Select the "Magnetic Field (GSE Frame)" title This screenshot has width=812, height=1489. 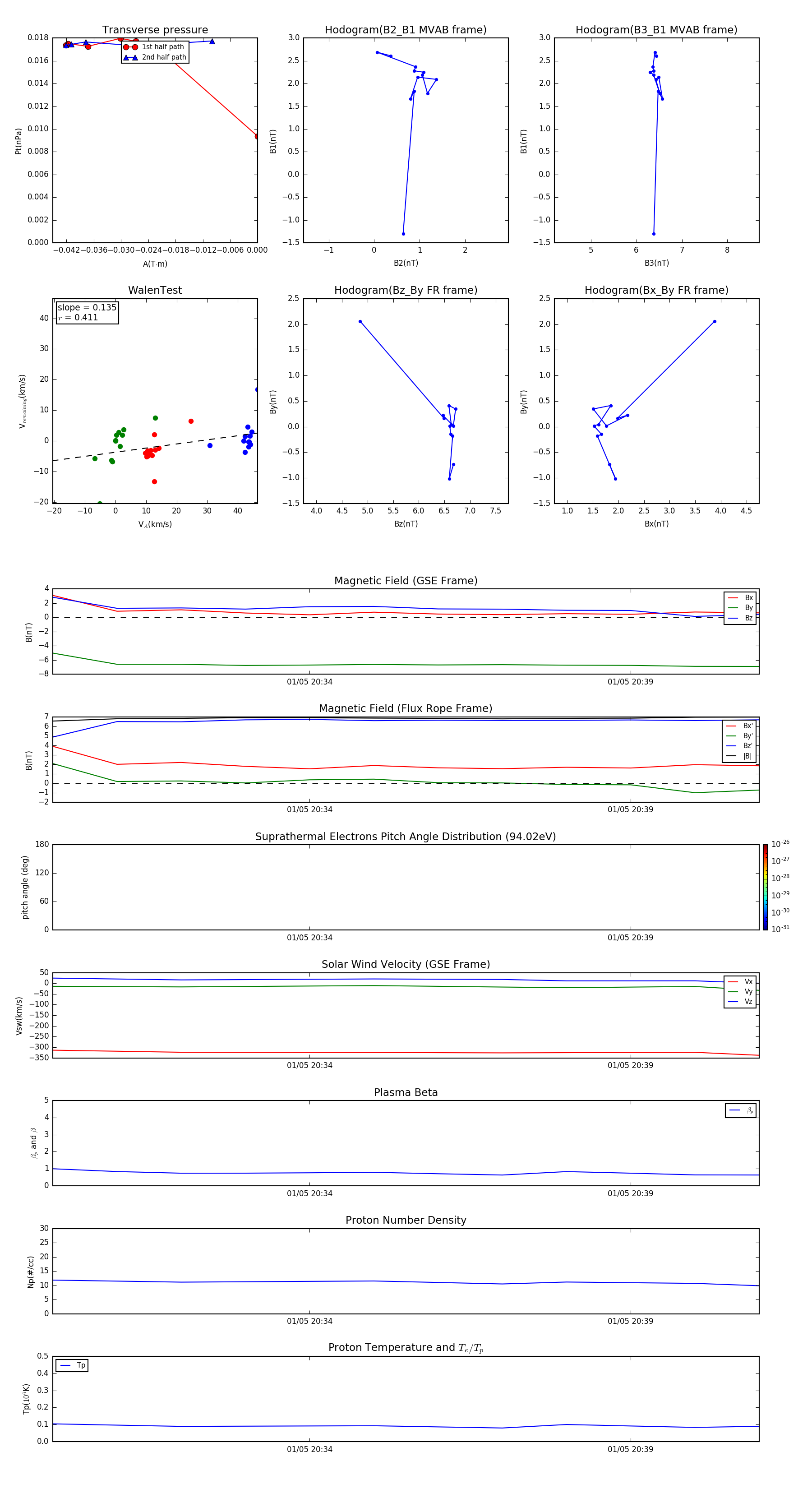coord(406,581)
